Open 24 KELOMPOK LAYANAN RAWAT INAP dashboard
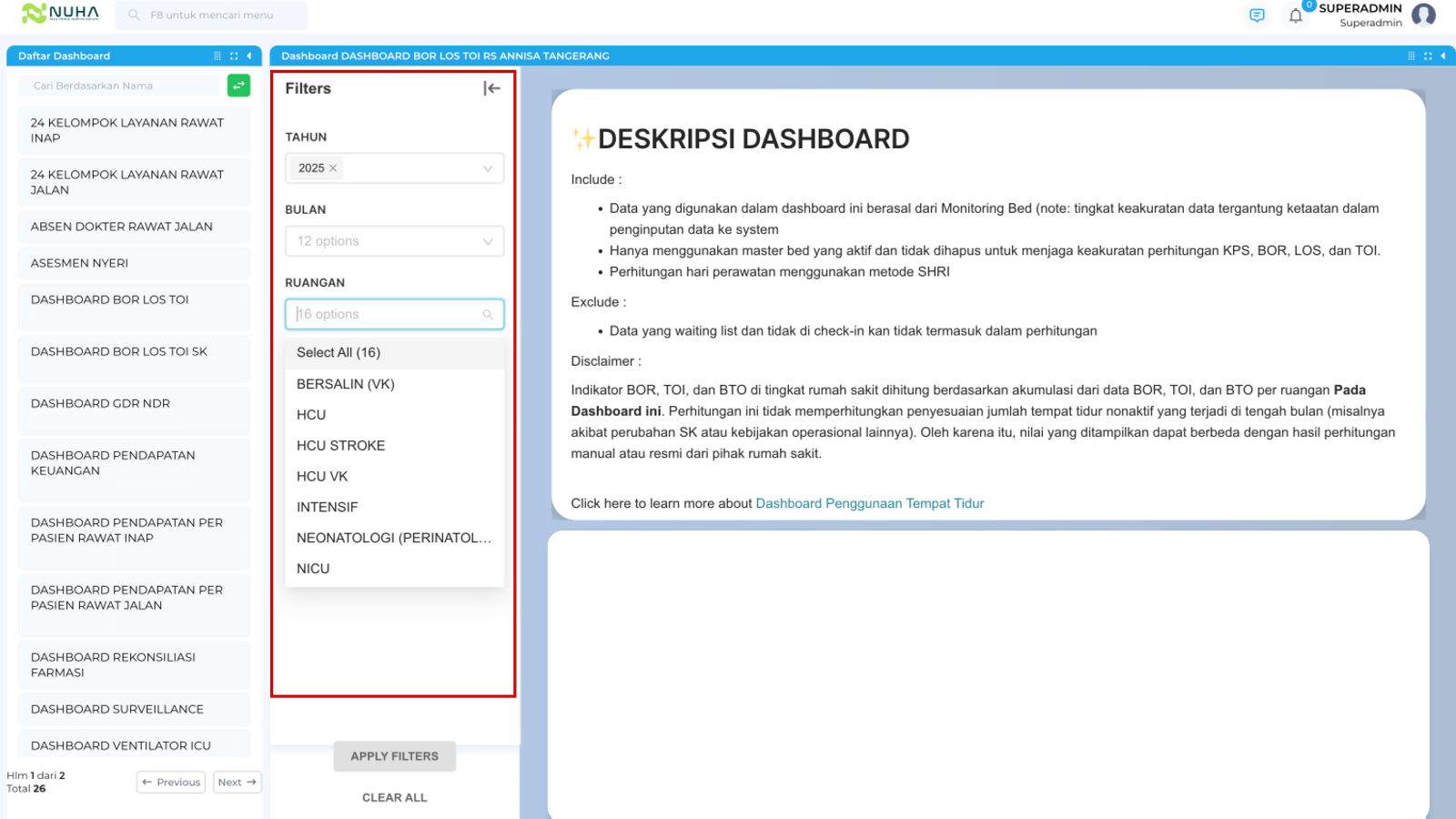The height and width of the screenshot is (819, 1456). tap(134, 130)
